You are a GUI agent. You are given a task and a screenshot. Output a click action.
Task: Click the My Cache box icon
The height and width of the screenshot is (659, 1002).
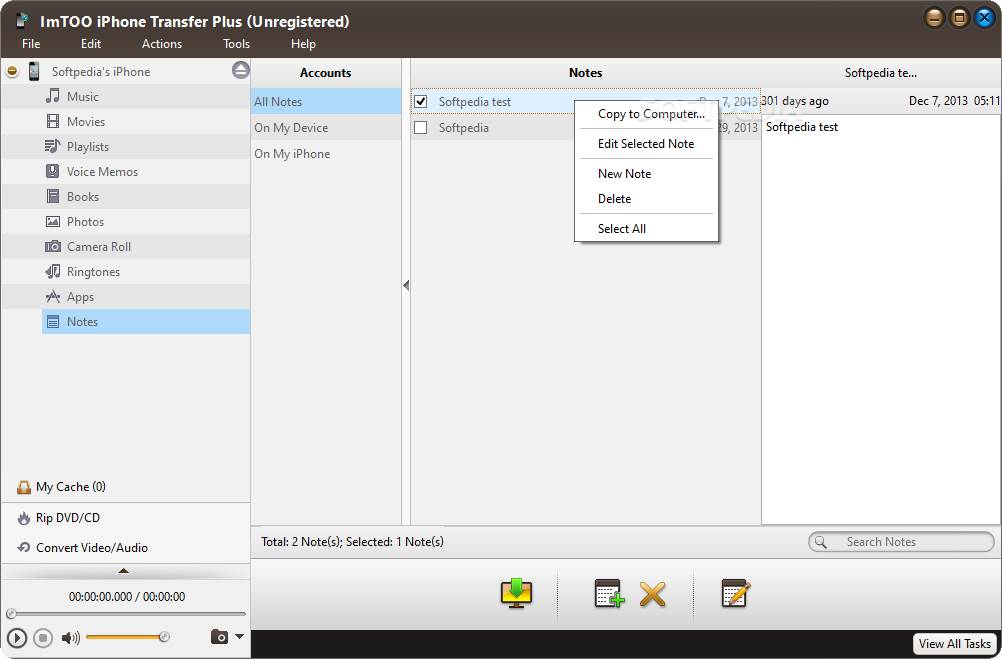24,487
